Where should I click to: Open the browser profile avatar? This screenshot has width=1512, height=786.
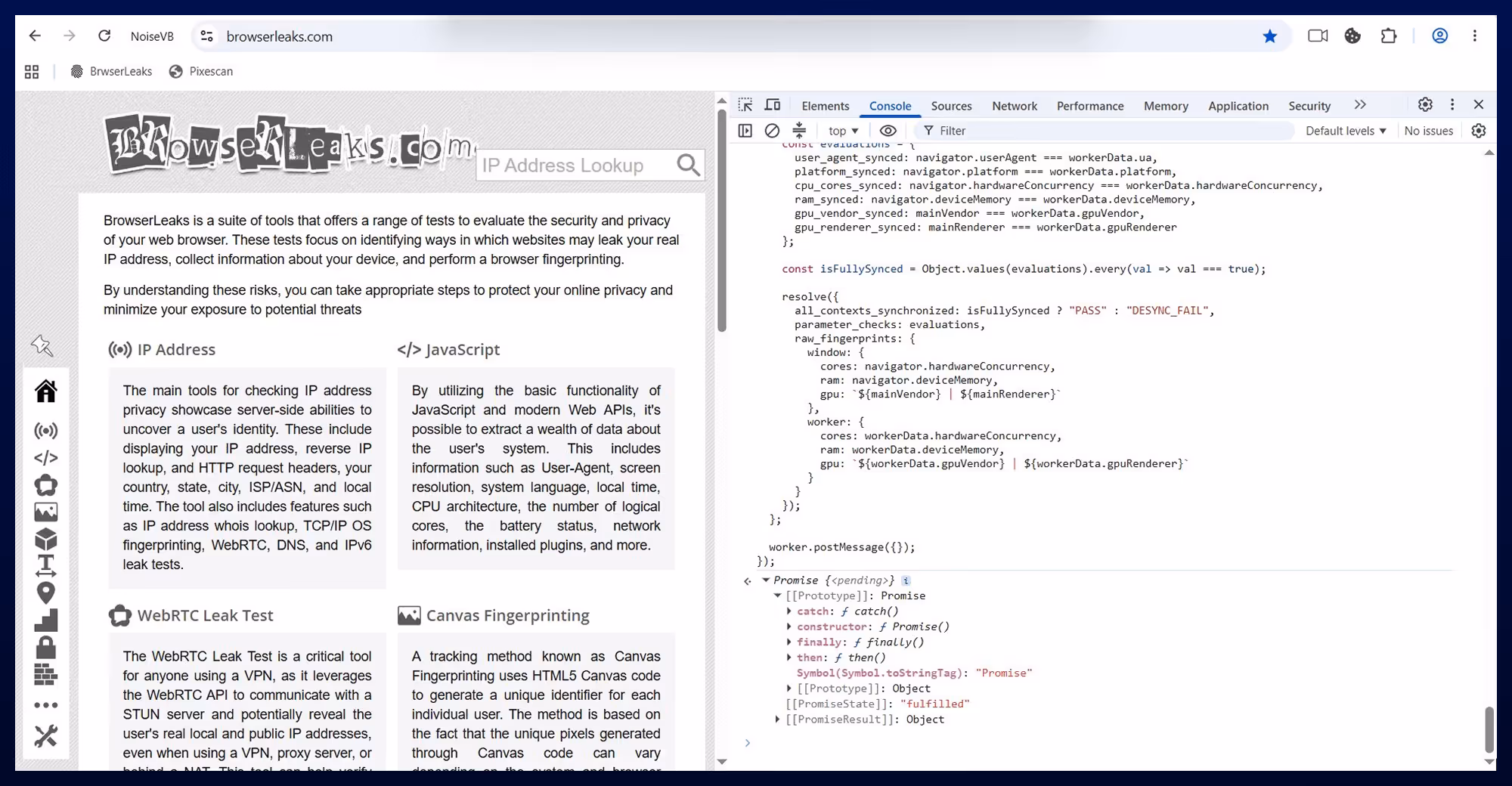tap(1440, 36)
